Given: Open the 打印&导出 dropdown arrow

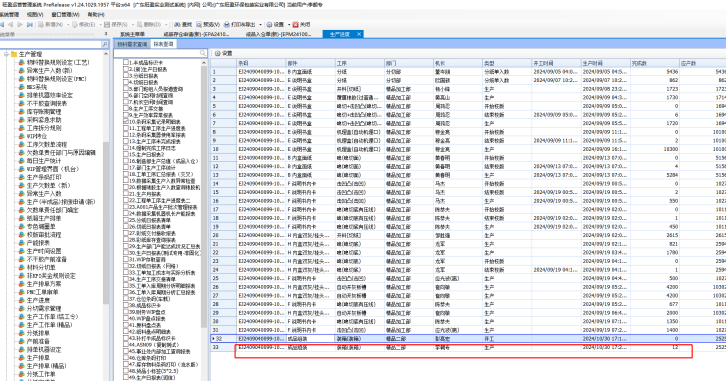Looking at the screenshot, I should (261, 25).
